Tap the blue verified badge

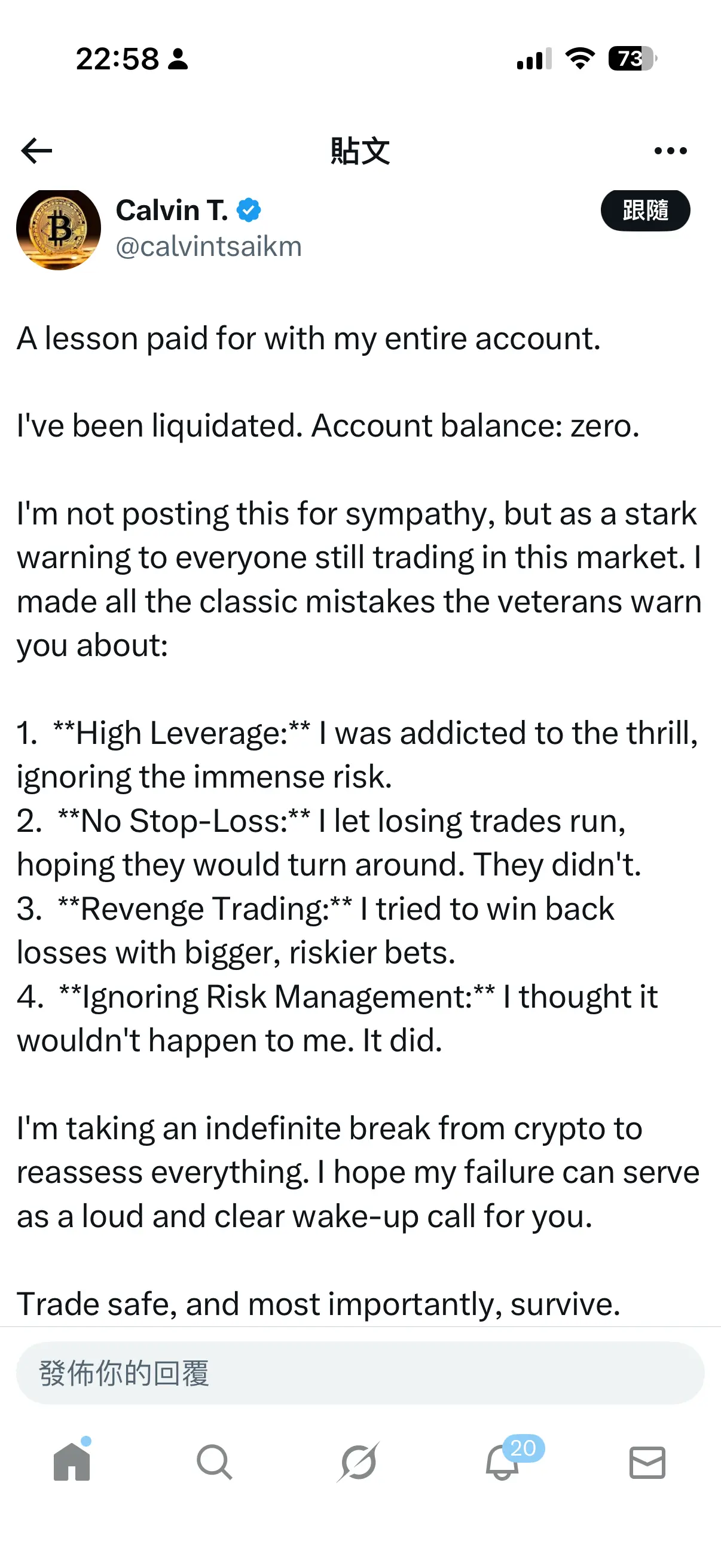pyautogui.click(x=249, y=211)
